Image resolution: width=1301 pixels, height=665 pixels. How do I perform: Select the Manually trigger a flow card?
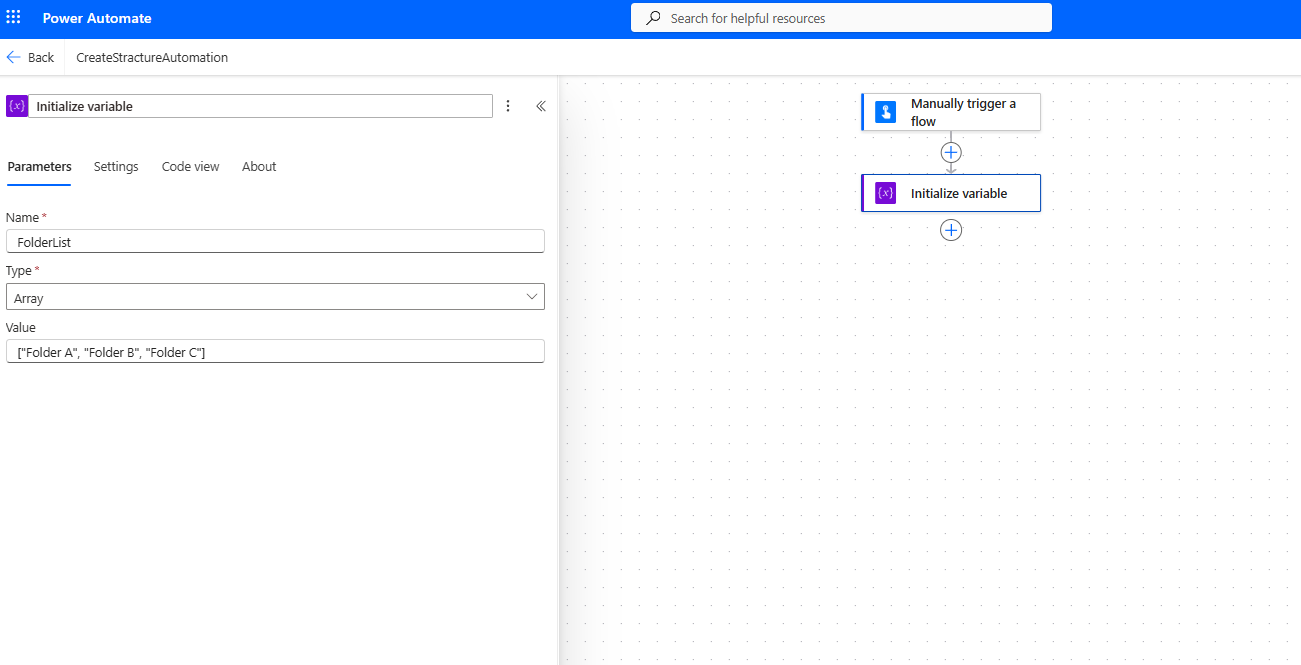pos(962,112)
